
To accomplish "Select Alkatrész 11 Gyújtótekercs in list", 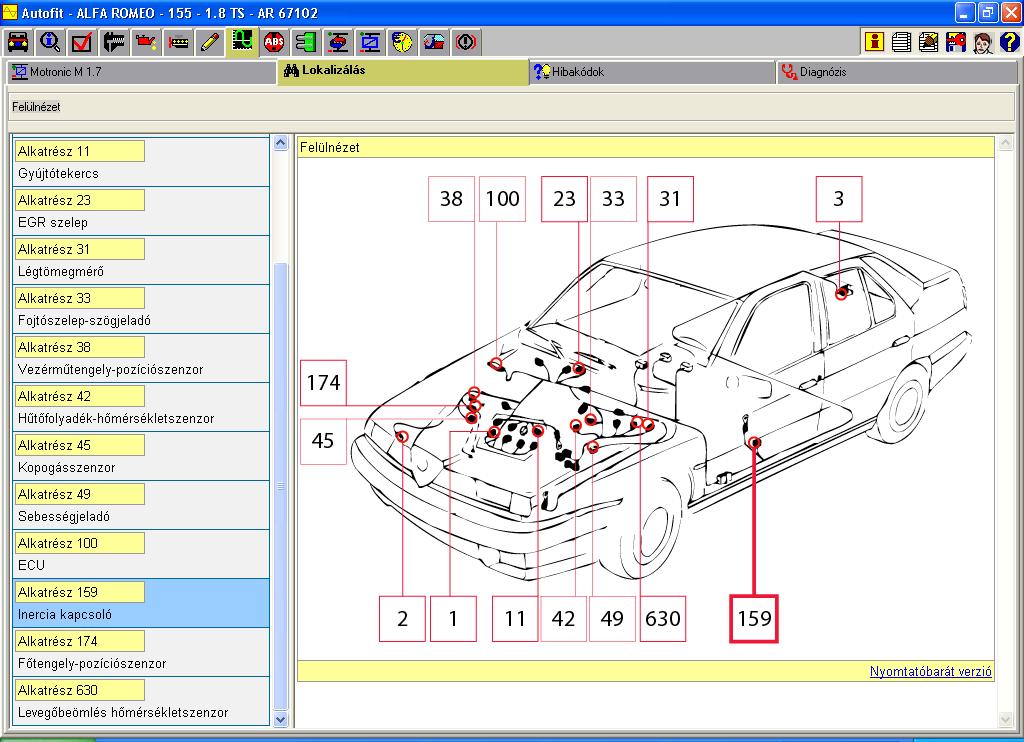I will 141,162.
